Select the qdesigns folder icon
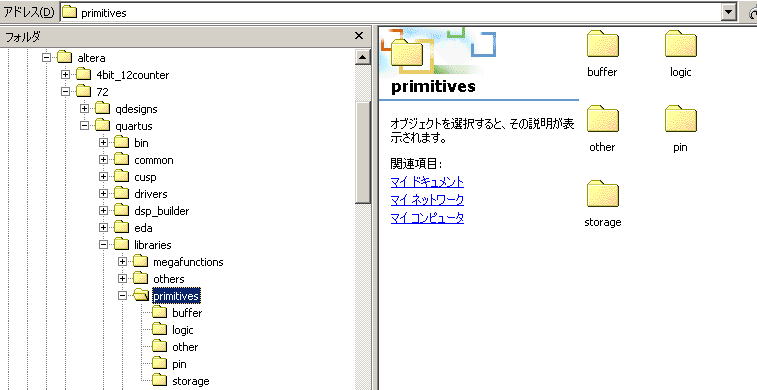The width and height of the screenshot is (757, 390). [x=102, y=108]
